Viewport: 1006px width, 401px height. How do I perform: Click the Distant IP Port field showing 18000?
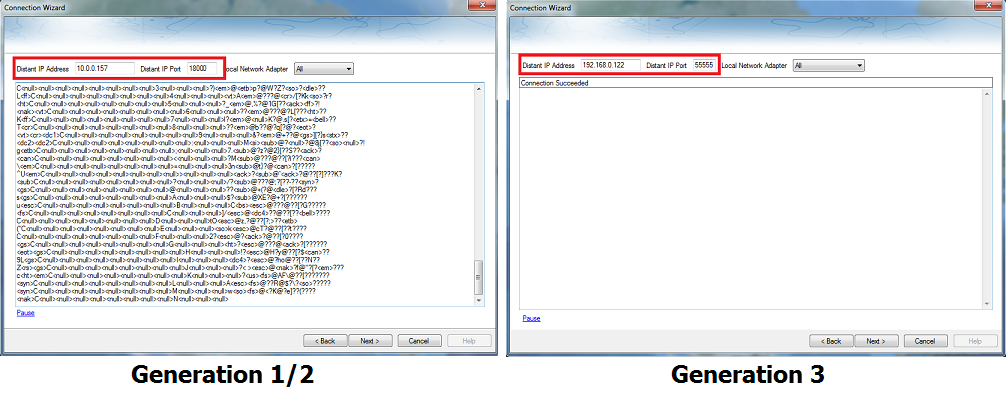(x=204, y=68)
